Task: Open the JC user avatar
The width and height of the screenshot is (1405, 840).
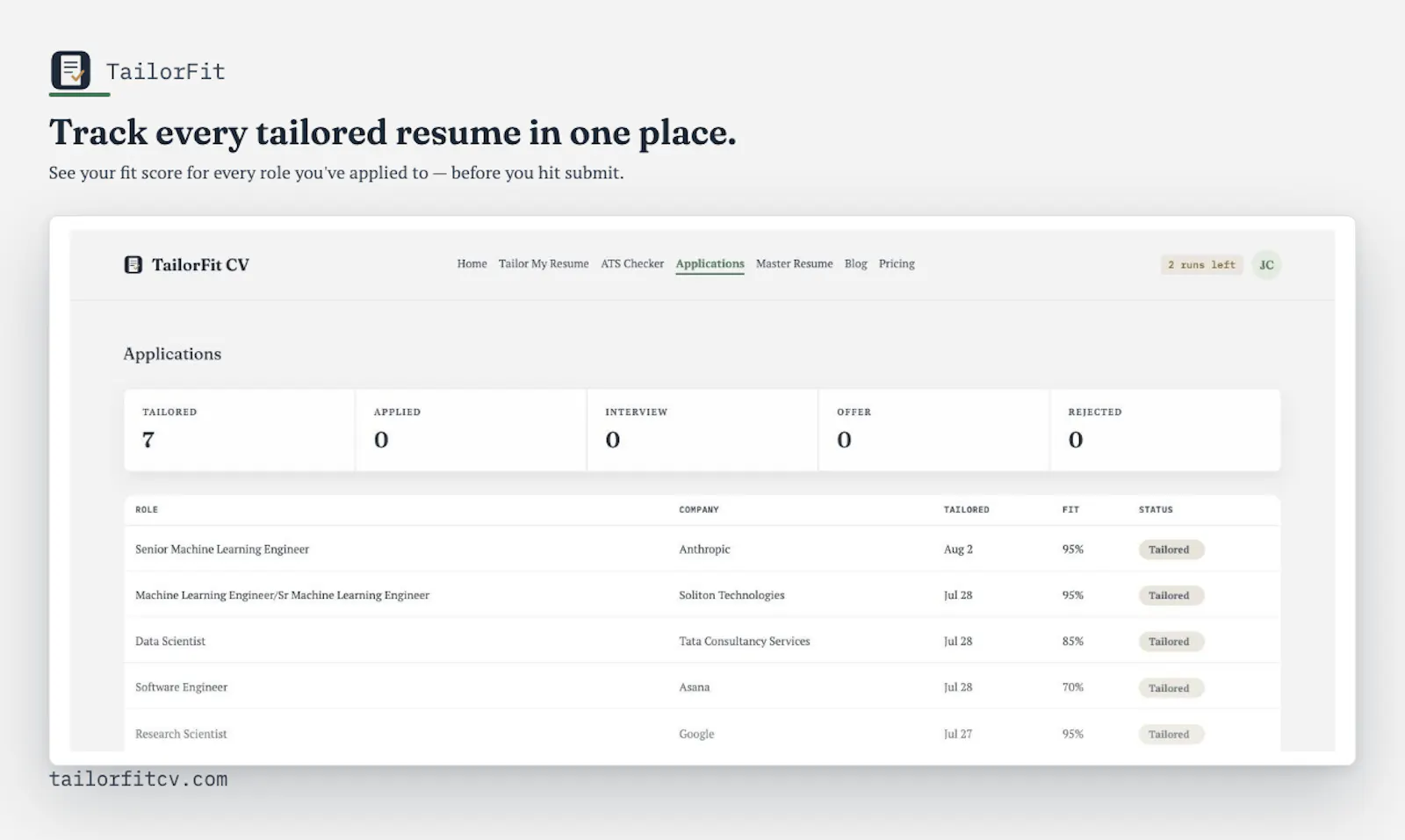Action: coord(1266,264)
